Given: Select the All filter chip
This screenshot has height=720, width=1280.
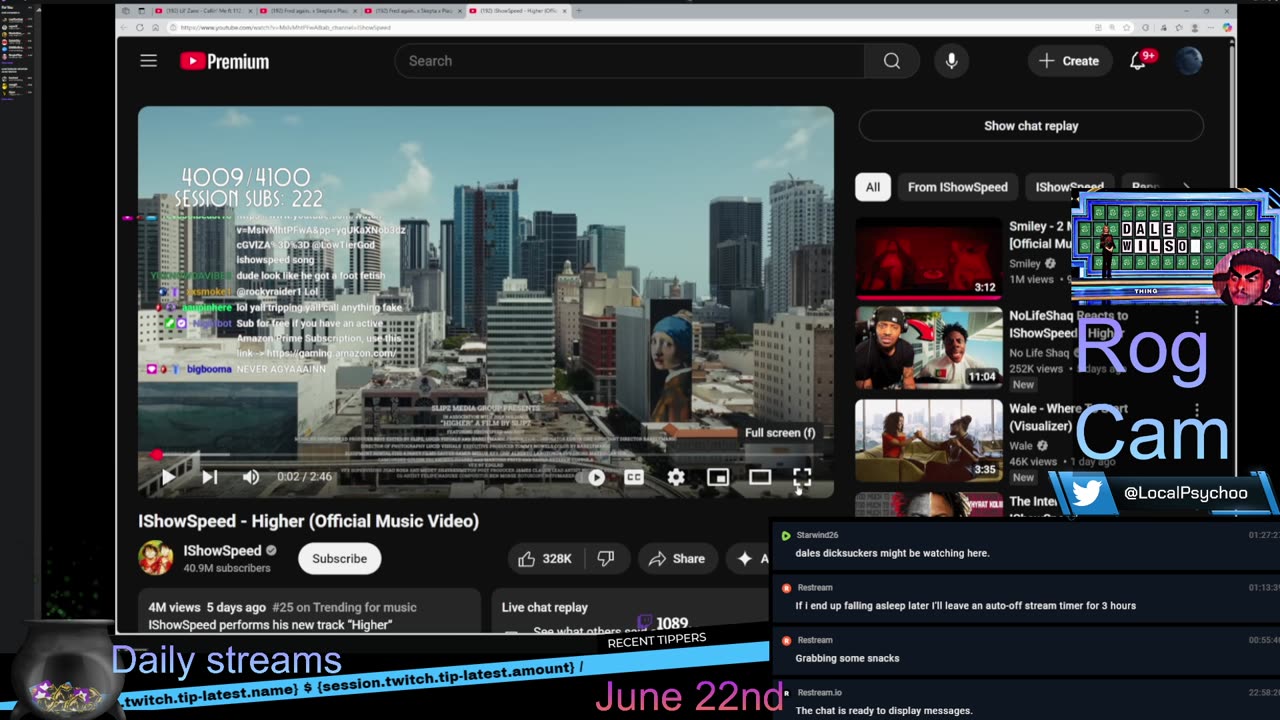Looking at the screenshot, I should 873,187.
